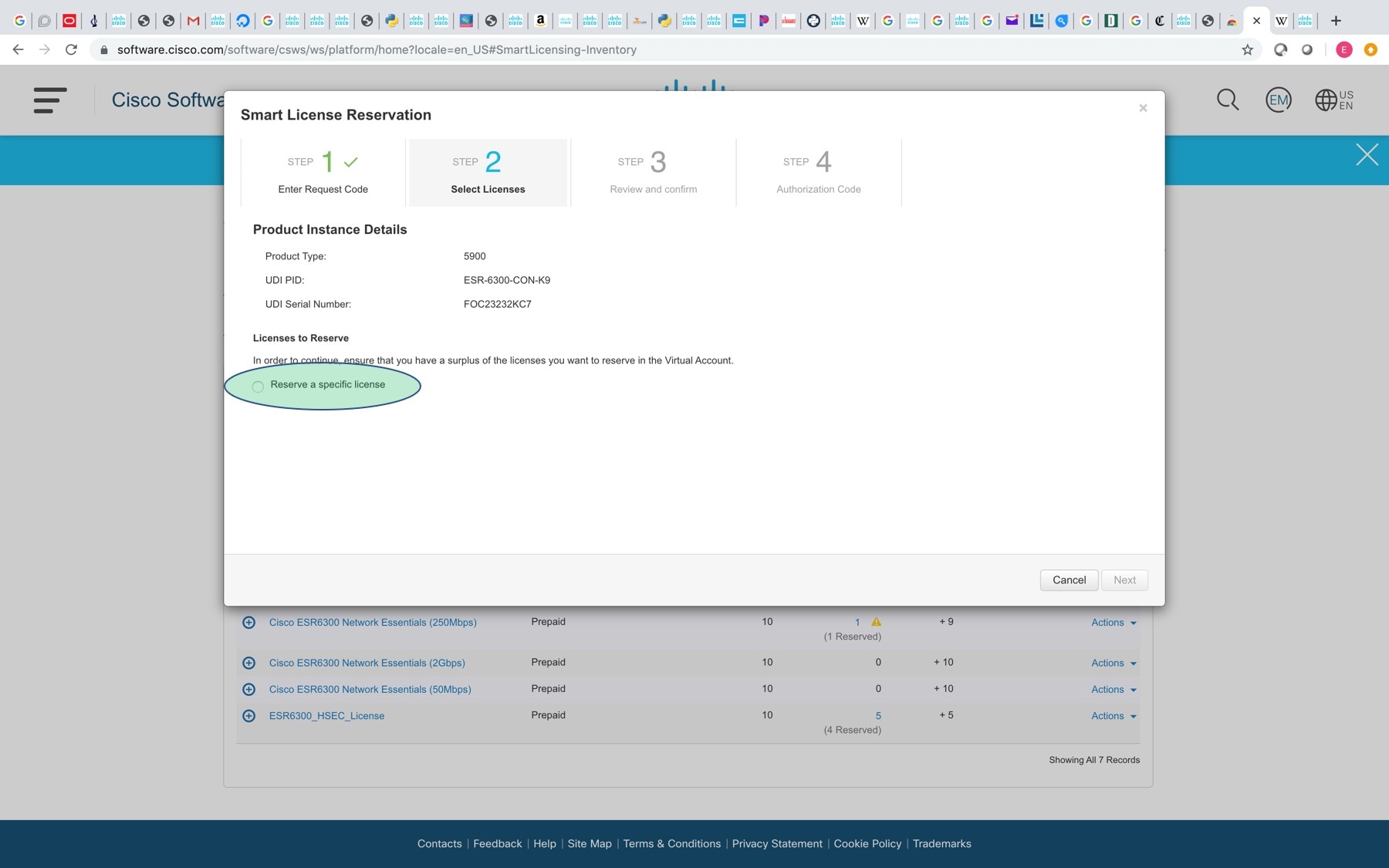This screenshot has width=1389, height=868.
Task: Open the Cookie Policy footer link
Action: pos(867,843)
